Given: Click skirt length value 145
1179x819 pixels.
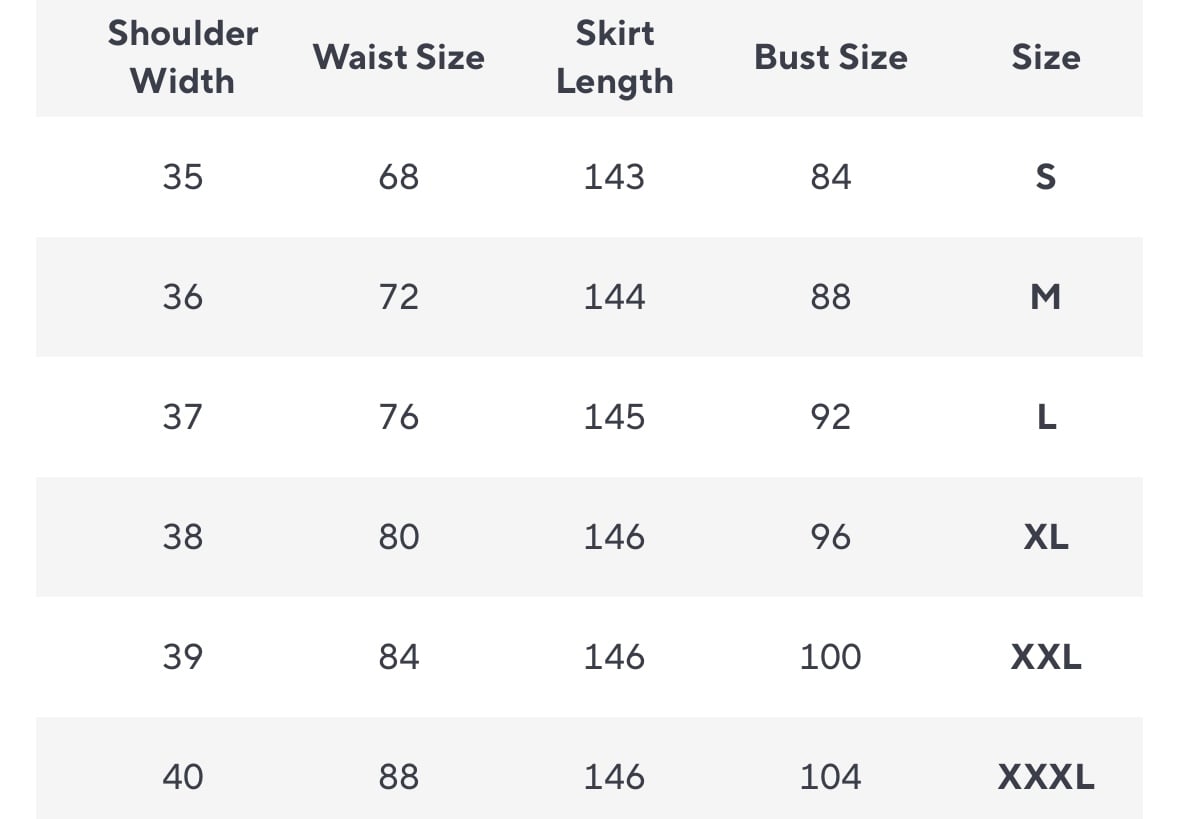Looking at the screenshot, I should tap(614, 417).
